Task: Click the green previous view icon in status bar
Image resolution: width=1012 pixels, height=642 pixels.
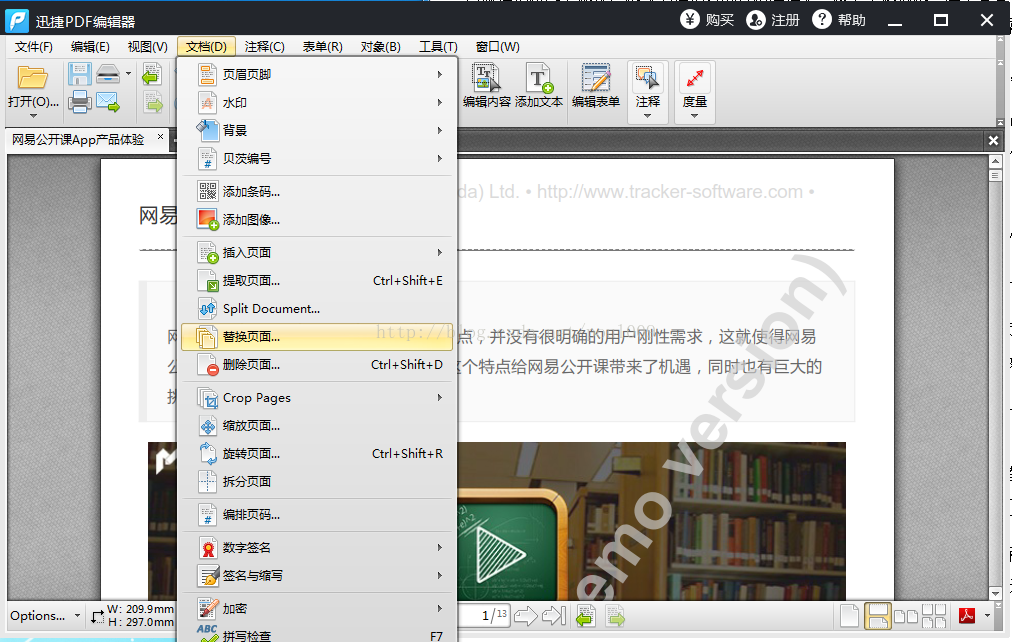Action: tap(586, 616)
